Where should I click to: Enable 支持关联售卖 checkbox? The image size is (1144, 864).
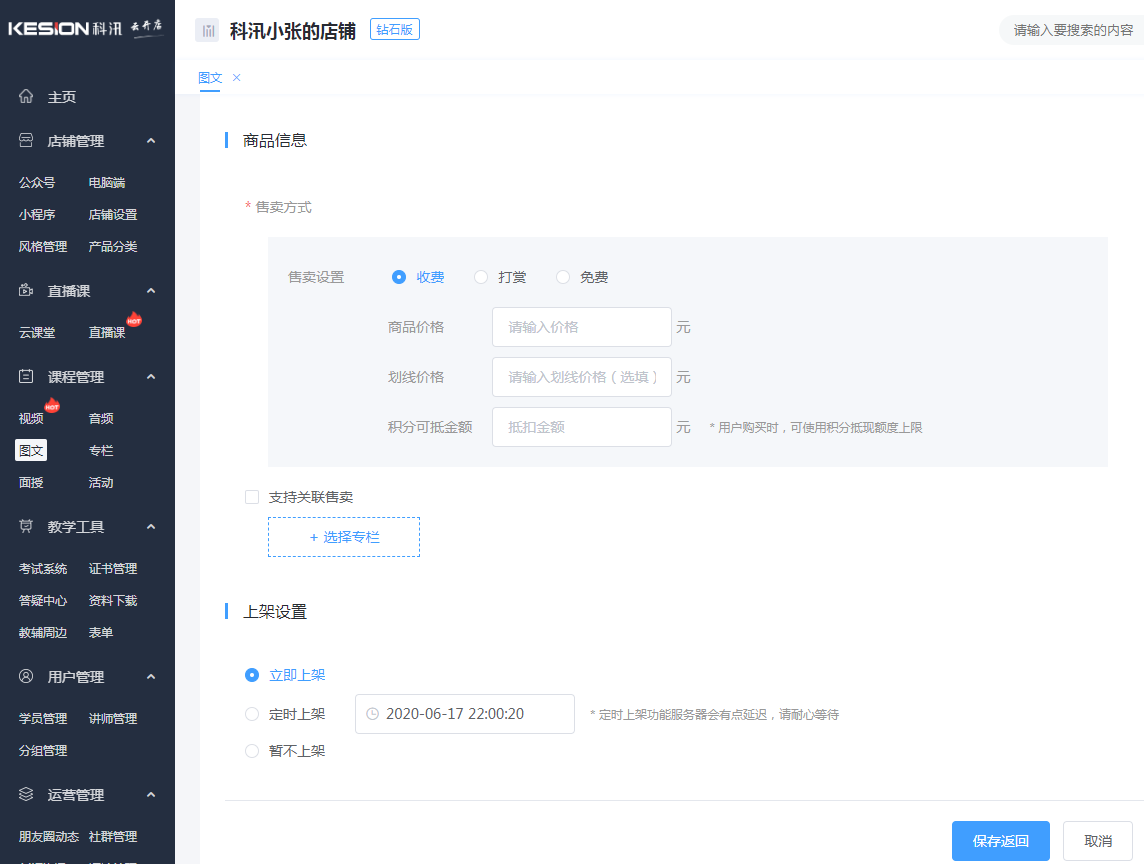[x=251, y=496]
